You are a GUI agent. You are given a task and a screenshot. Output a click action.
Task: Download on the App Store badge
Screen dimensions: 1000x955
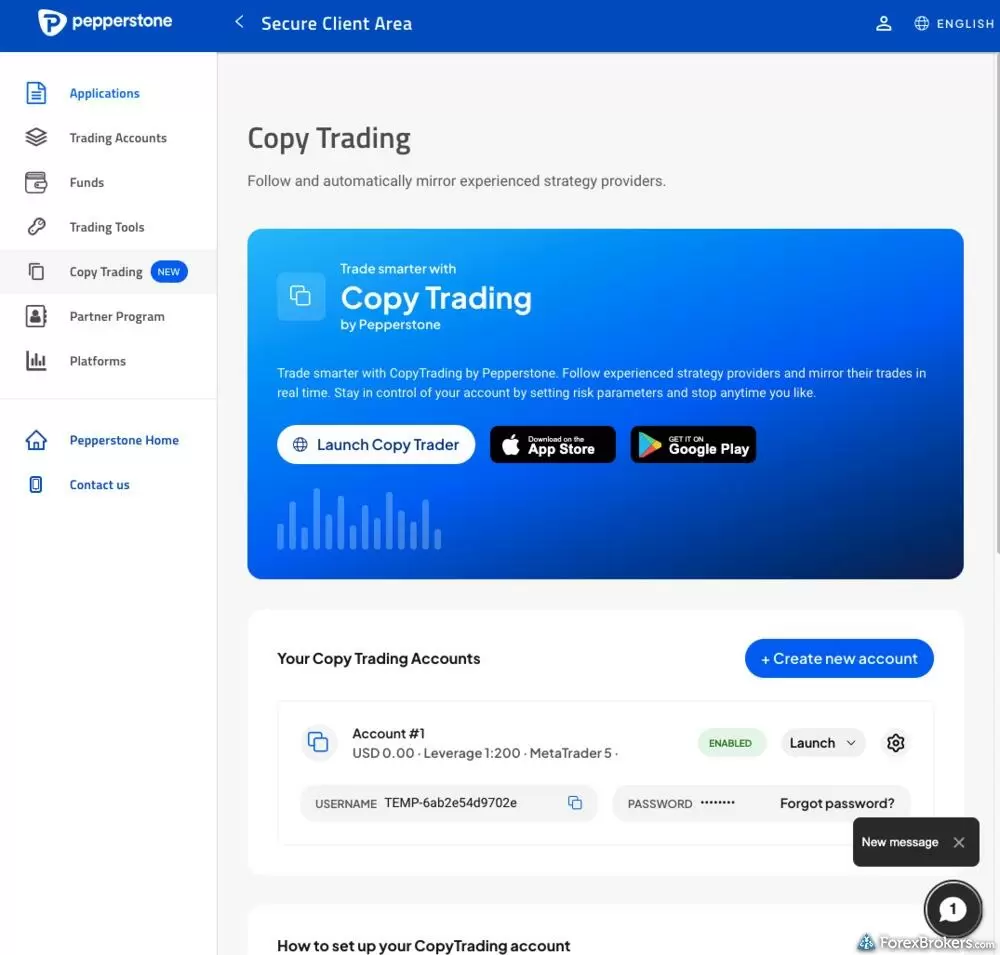tap(552, 444)
